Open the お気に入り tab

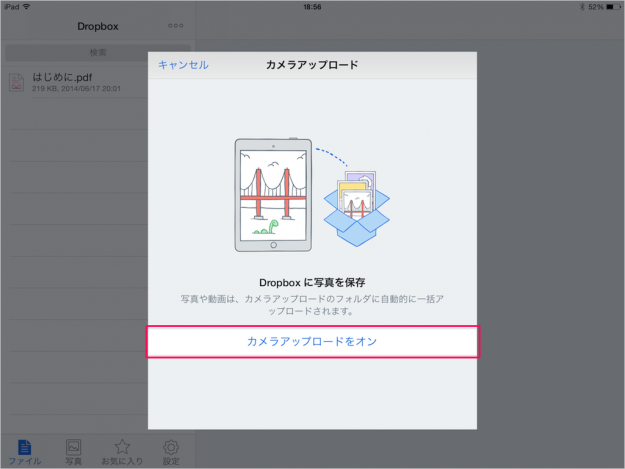tap(122, 452)
